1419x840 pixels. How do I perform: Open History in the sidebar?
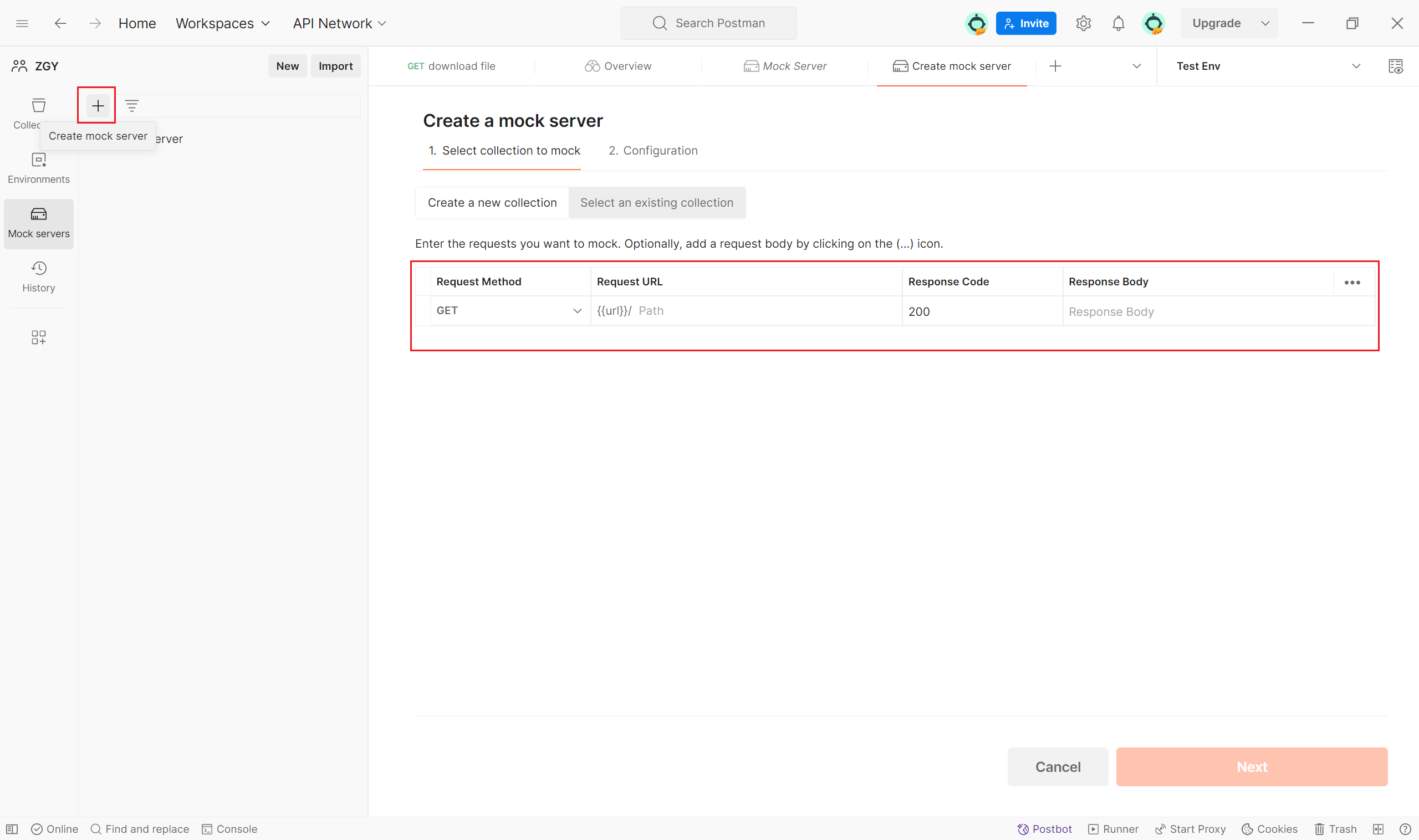coord(38,277)
